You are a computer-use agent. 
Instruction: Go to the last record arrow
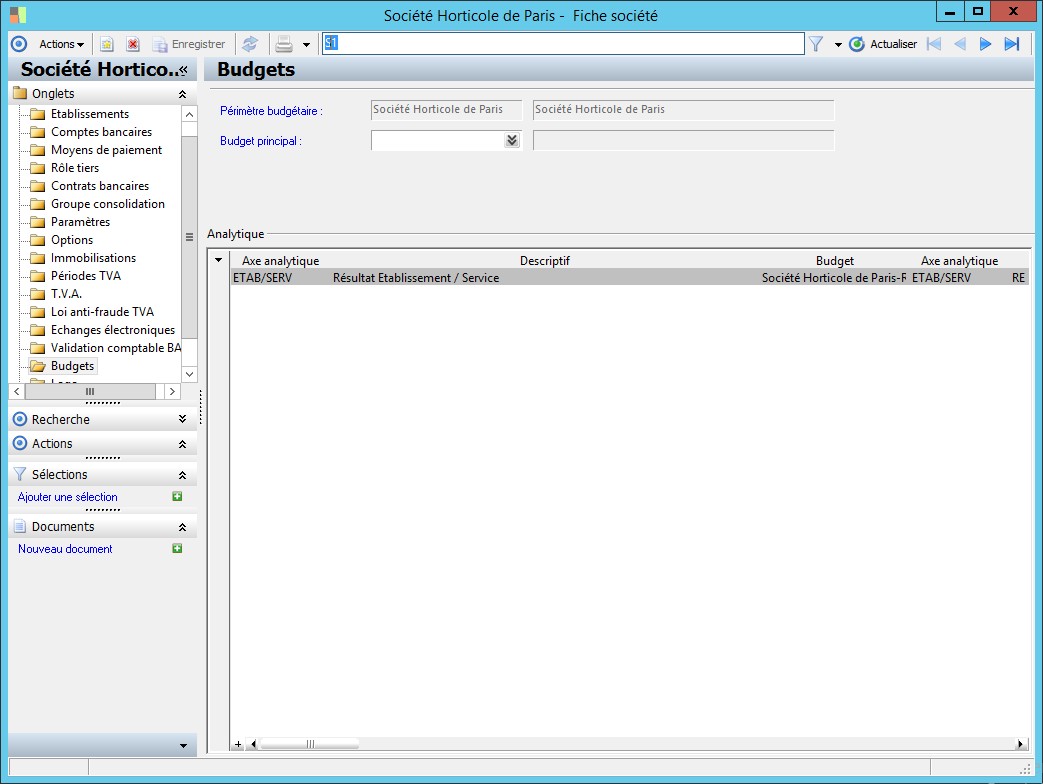click(x=1012, y=44)
